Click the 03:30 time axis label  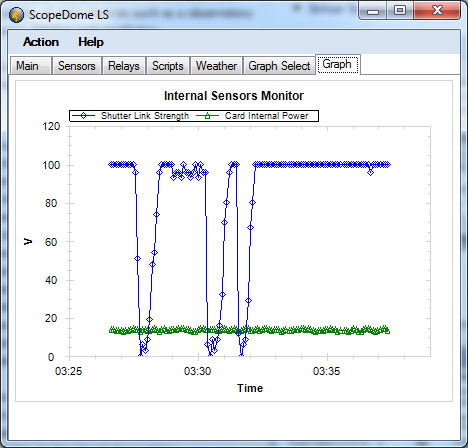[197, 371]
